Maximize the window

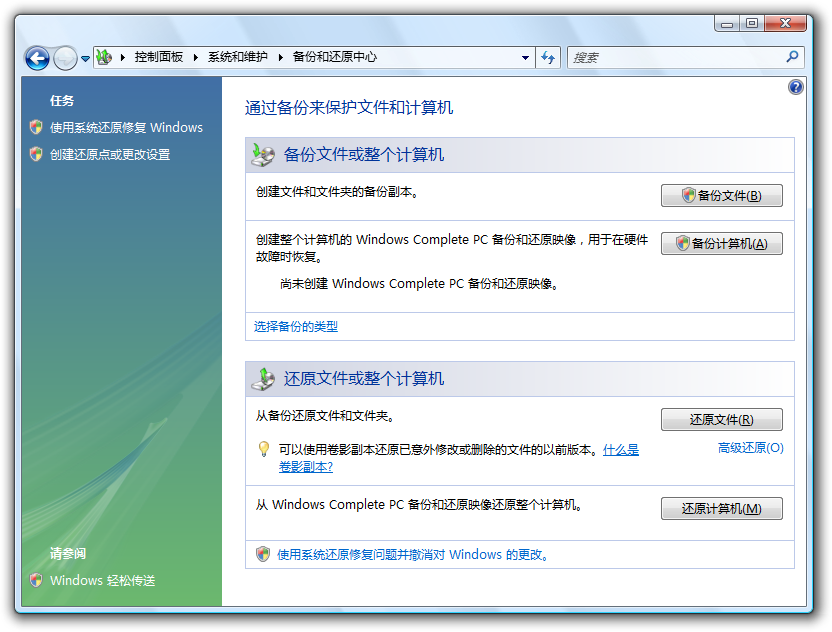[x=752, y=24]
